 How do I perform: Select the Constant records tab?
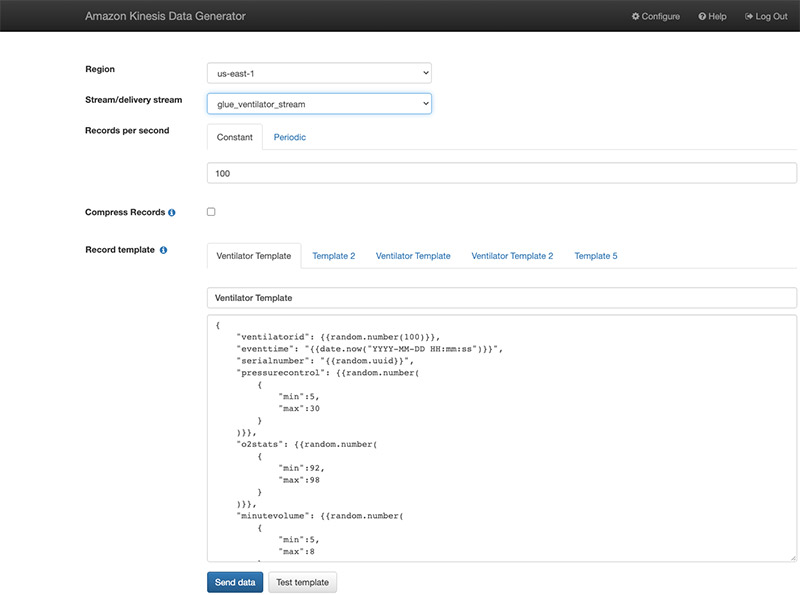tap(235, 137)
